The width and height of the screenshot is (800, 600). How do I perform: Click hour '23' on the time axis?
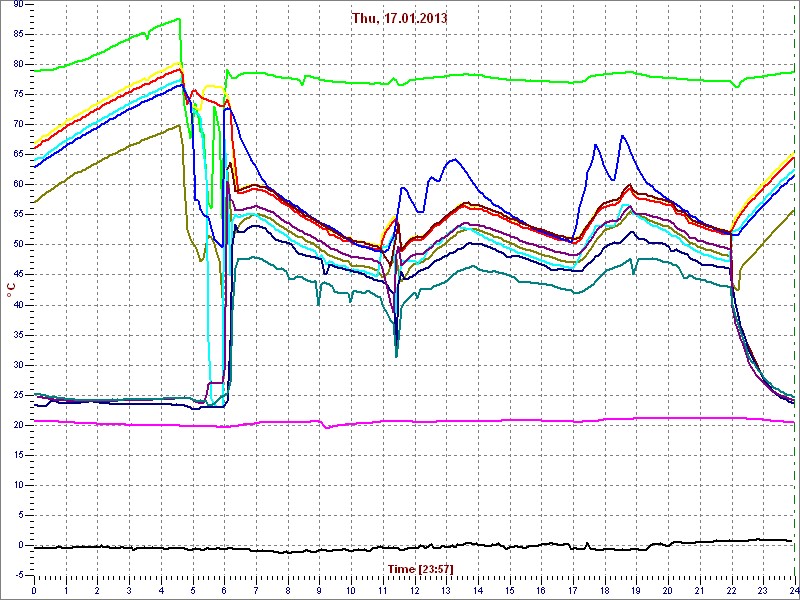point(763,590)
